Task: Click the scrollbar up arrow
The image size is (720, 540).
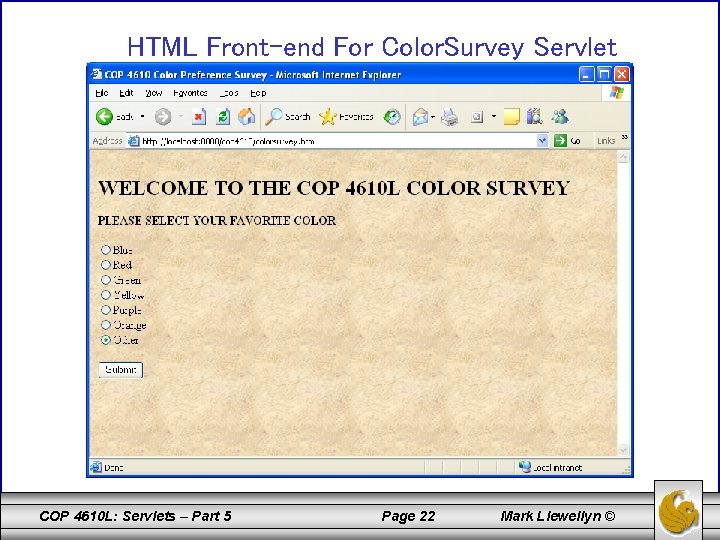Action: 623,157
